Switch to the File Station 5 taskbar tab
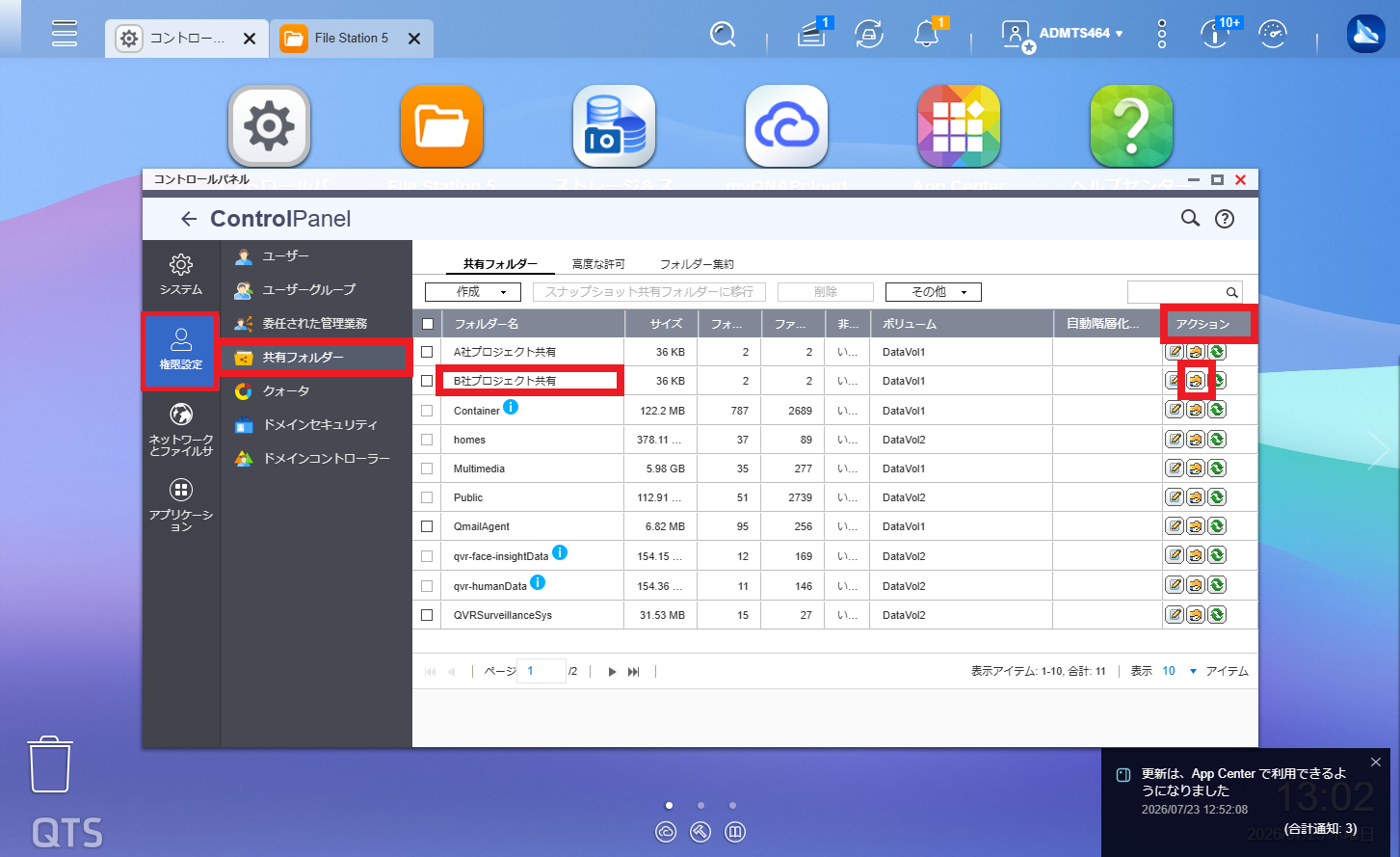Viewport: 1400px width, 857px height. tap(352, 39)
